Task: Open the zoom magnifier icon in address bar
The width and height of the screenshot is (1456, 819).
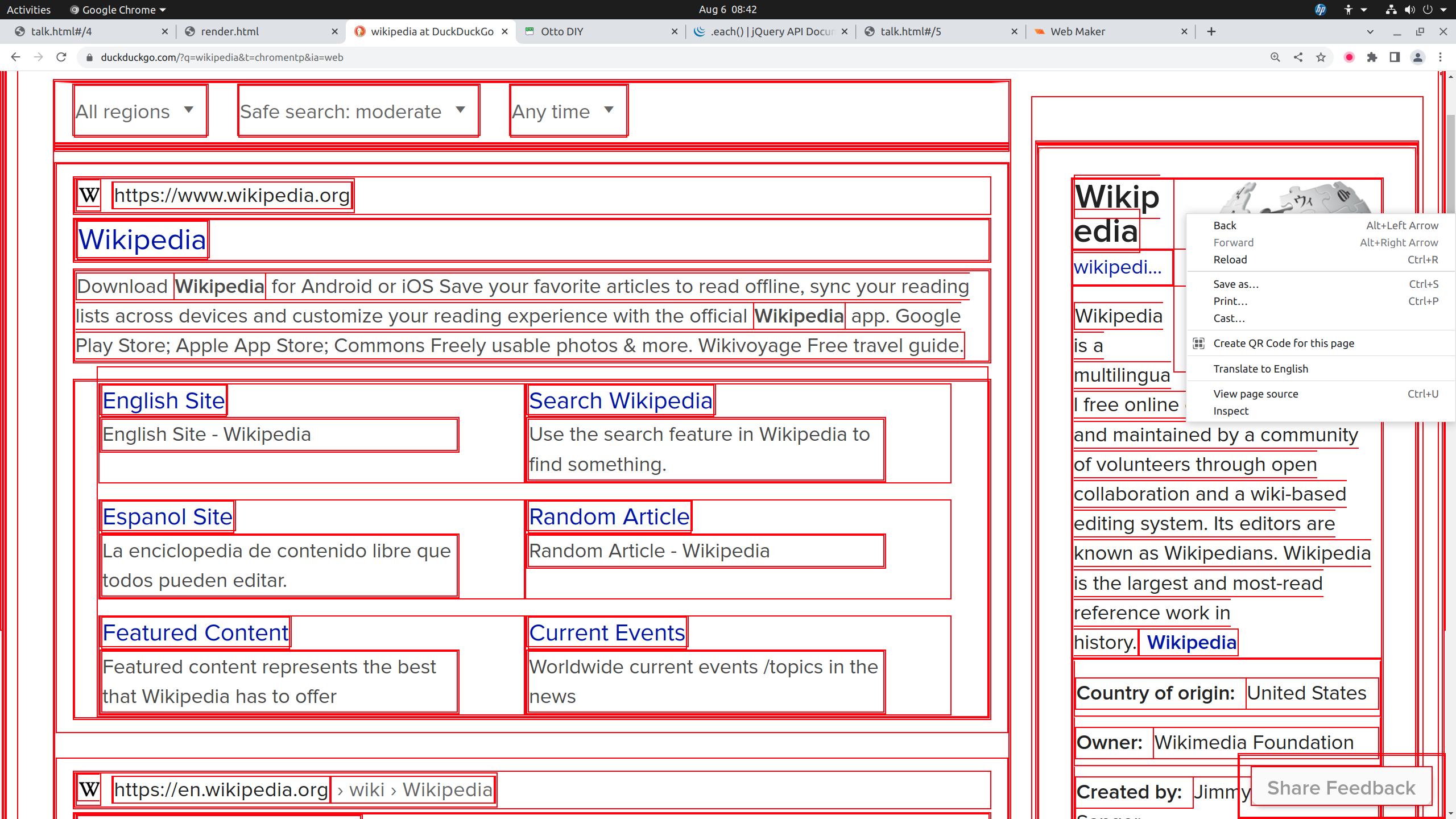Action: coord(1275,57)
